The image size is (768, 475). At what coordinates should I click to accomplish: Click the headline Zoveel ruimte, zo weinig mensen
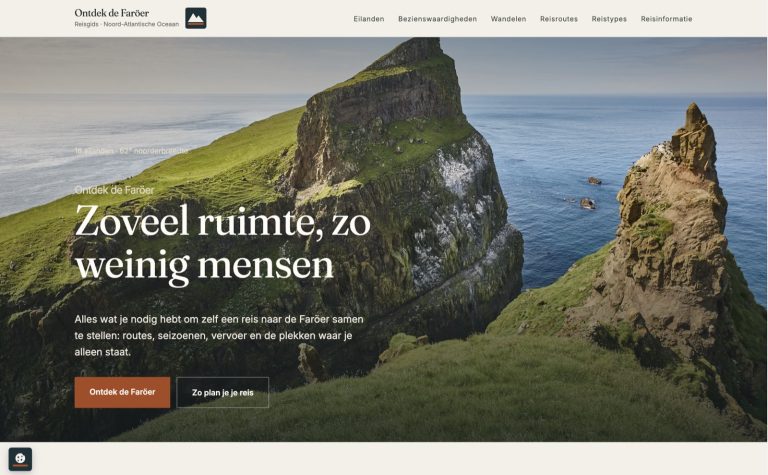[x=223, y=243]
